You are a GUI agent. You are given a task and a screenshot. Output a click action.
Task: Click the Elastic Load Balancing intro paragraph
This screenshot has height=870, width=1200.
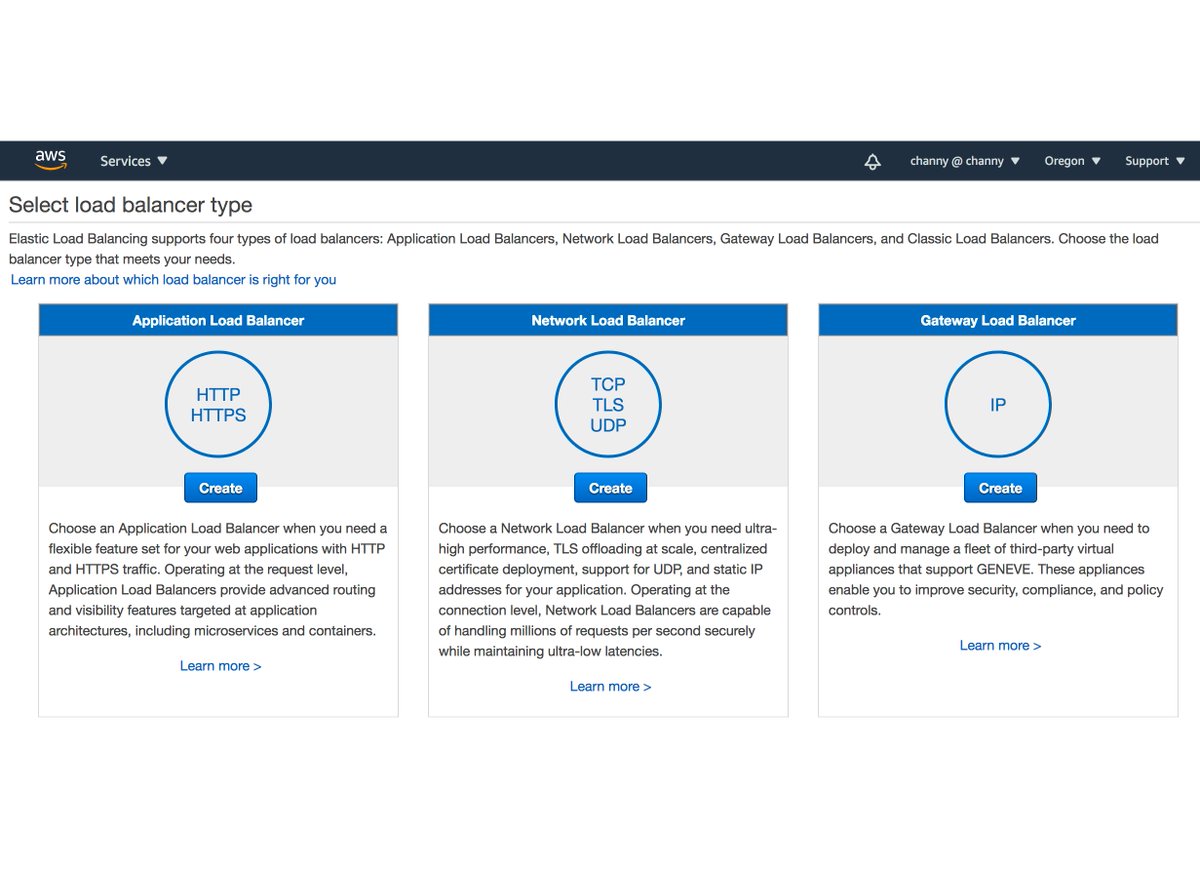pyautogui.click(x=584, y=249)
